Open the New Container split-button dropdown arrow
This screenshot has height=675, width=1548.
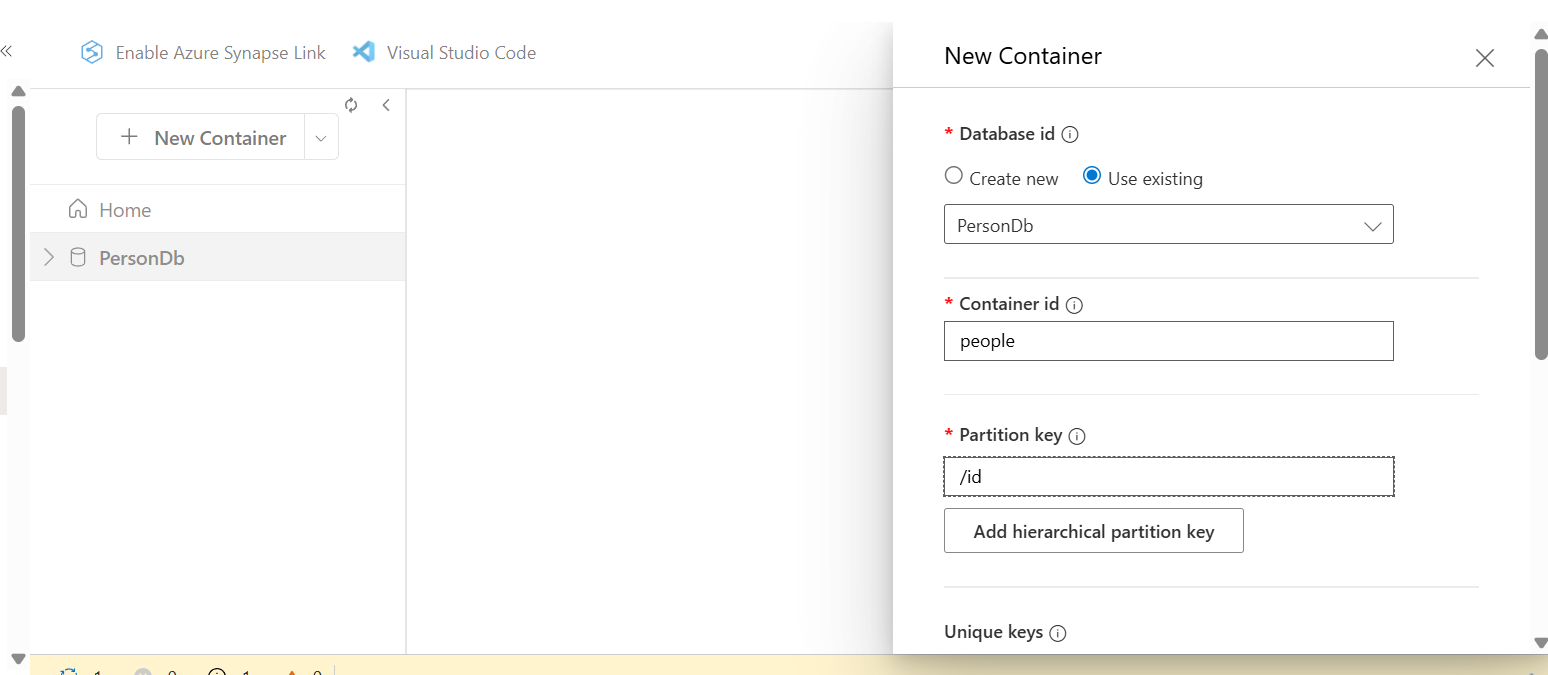click(x=321, y=138)
